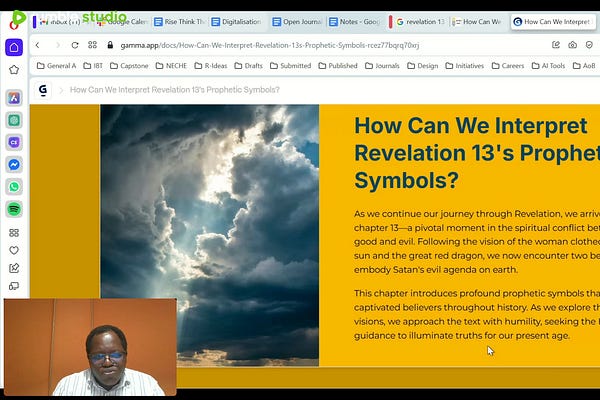
Task: Open the Submitted bookmarks folder
Action: click(290, 66)
